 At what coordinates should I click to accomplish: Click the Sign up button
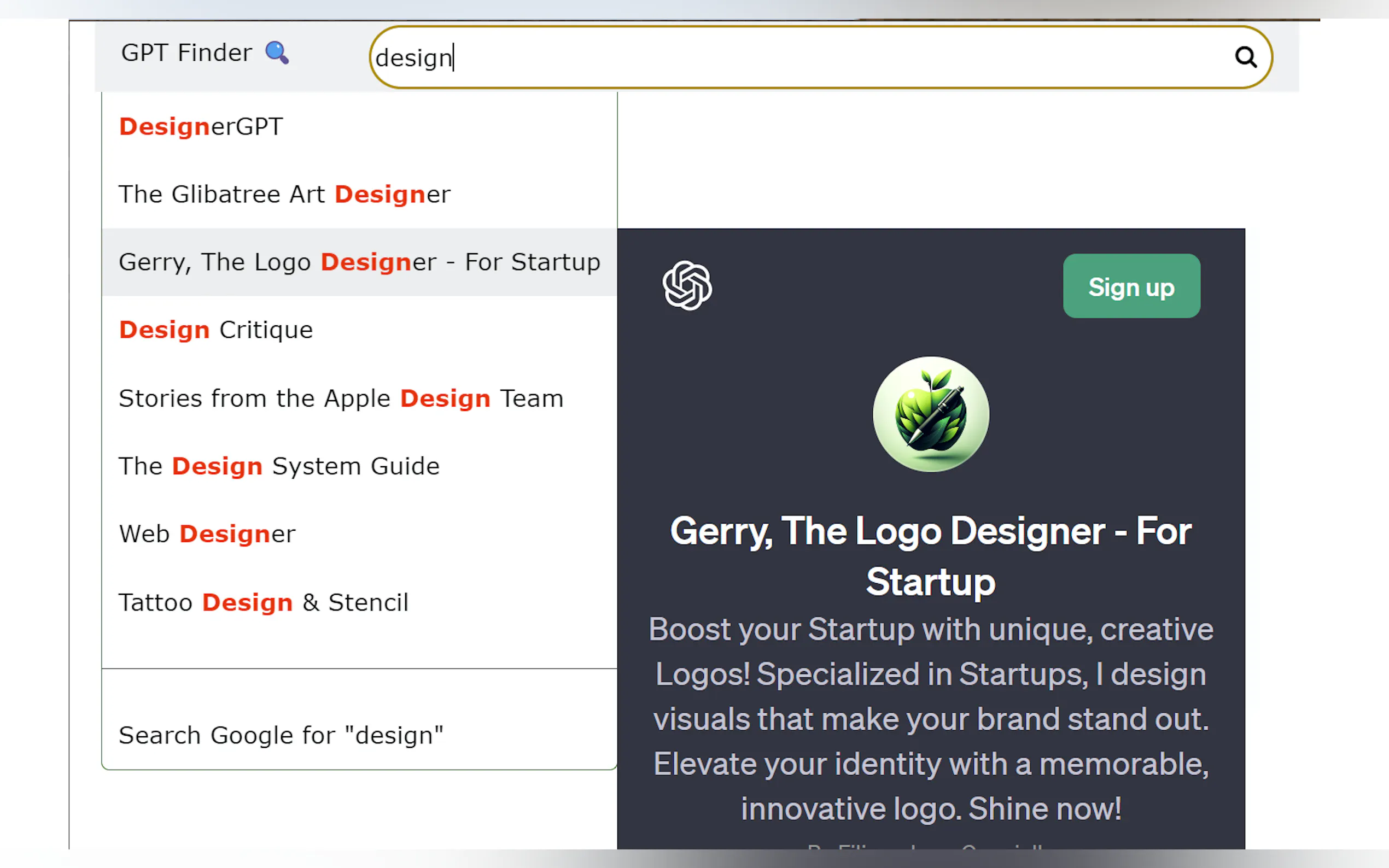coord(1131,286)
